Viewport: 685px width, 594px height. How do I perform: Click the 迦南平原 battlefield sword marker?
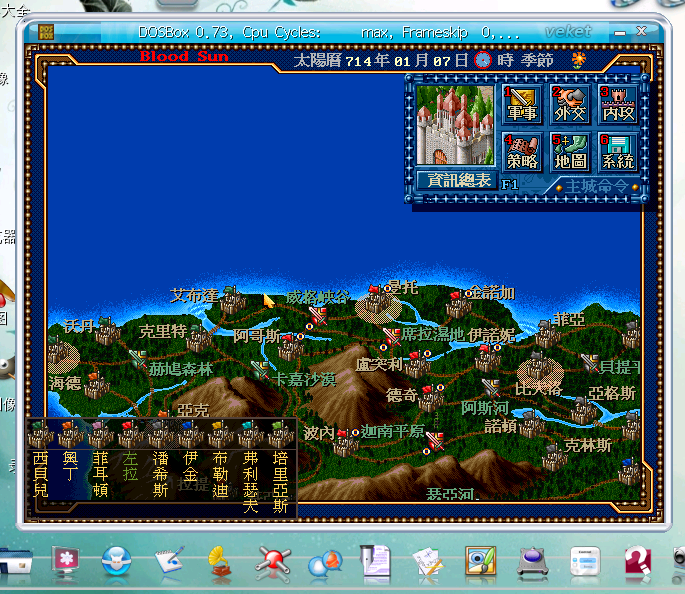pos(435,441)
